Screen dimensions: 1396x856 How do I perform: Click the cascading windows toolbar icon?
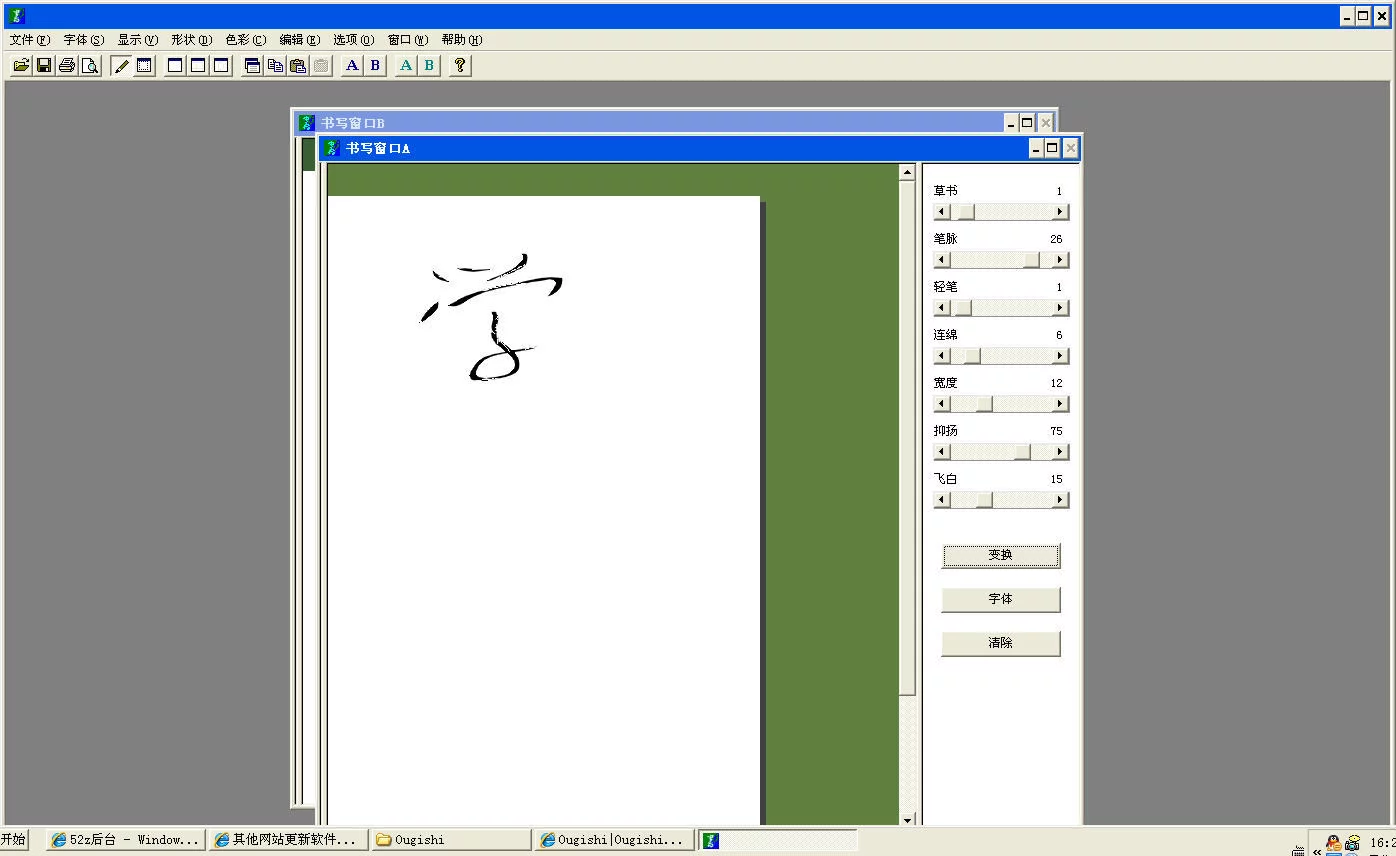click(252, 65)
